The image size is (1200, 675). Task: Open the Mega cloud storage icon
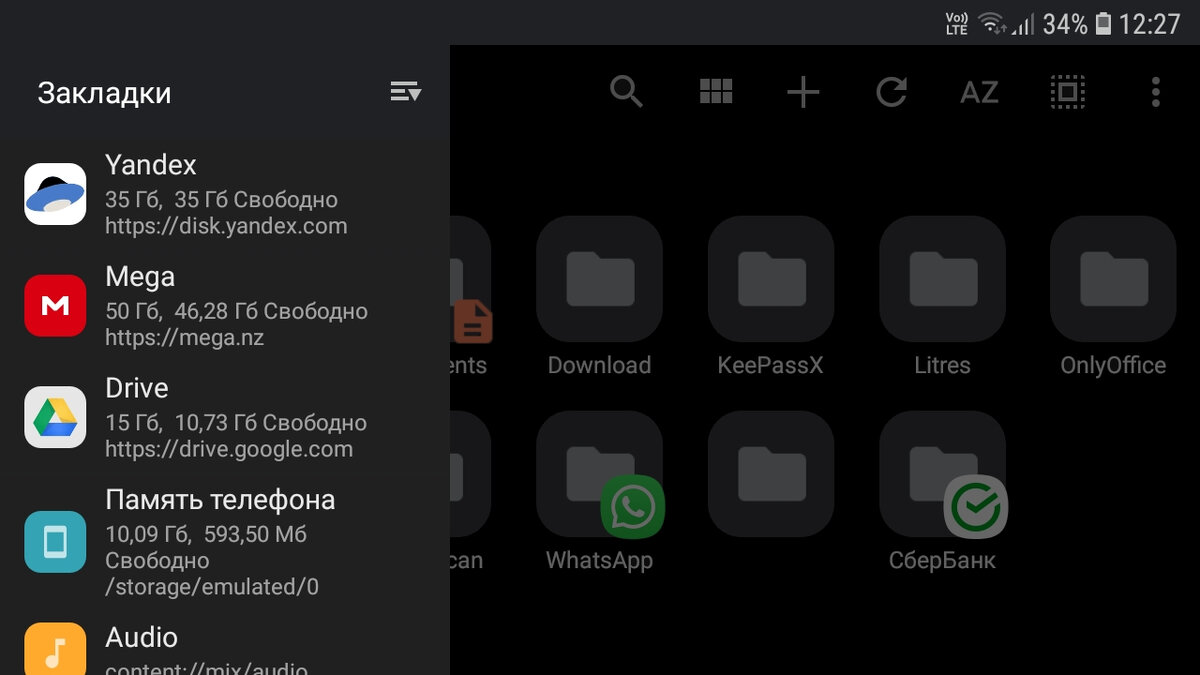[55, 306]
